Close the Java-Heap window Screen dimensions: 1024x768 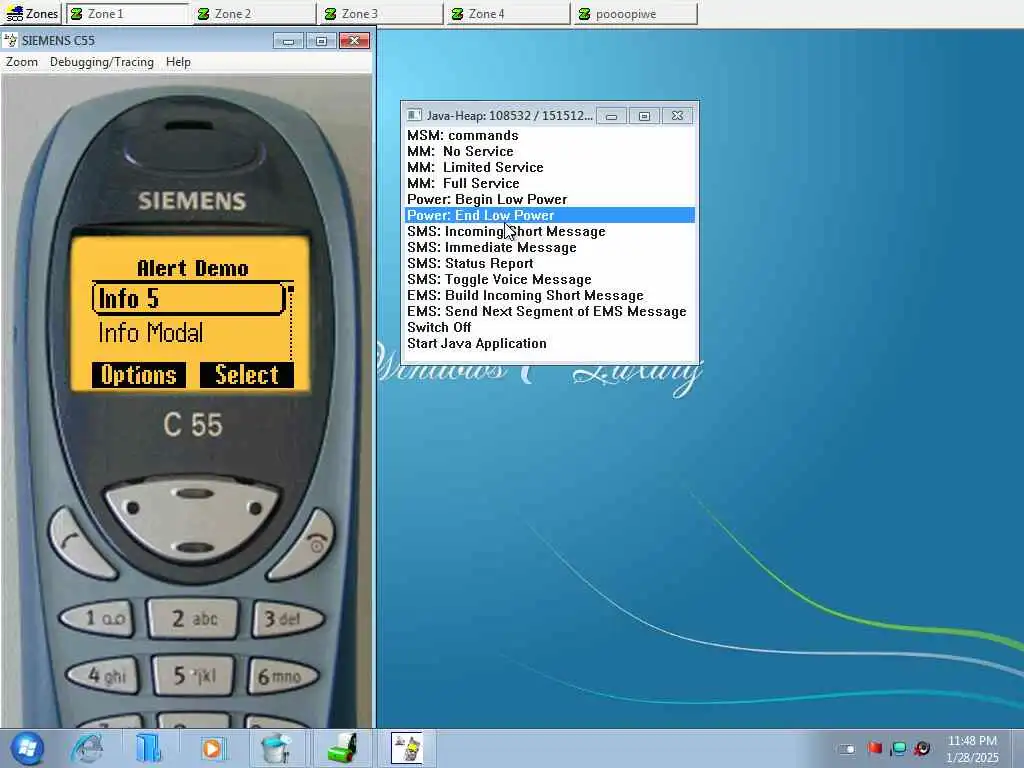click(677, 116)
